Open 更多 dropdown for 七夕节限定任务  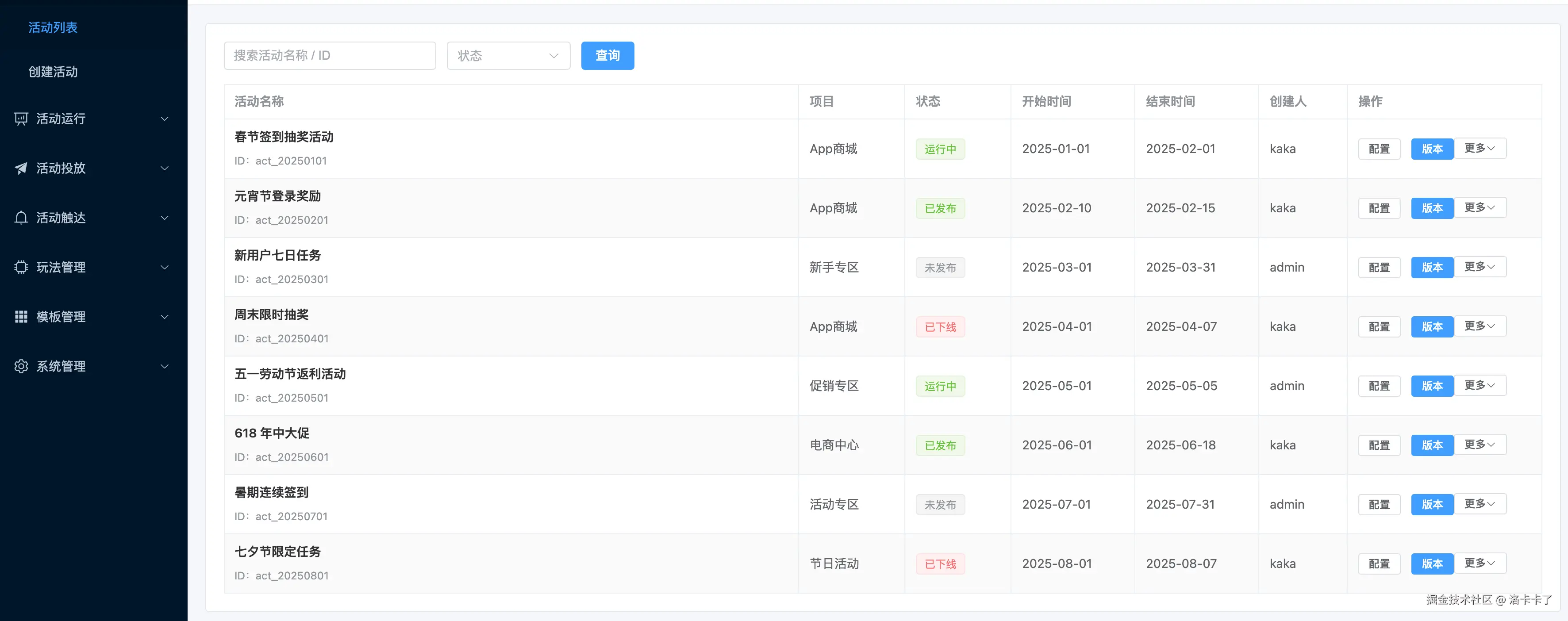coord(1480,563)
